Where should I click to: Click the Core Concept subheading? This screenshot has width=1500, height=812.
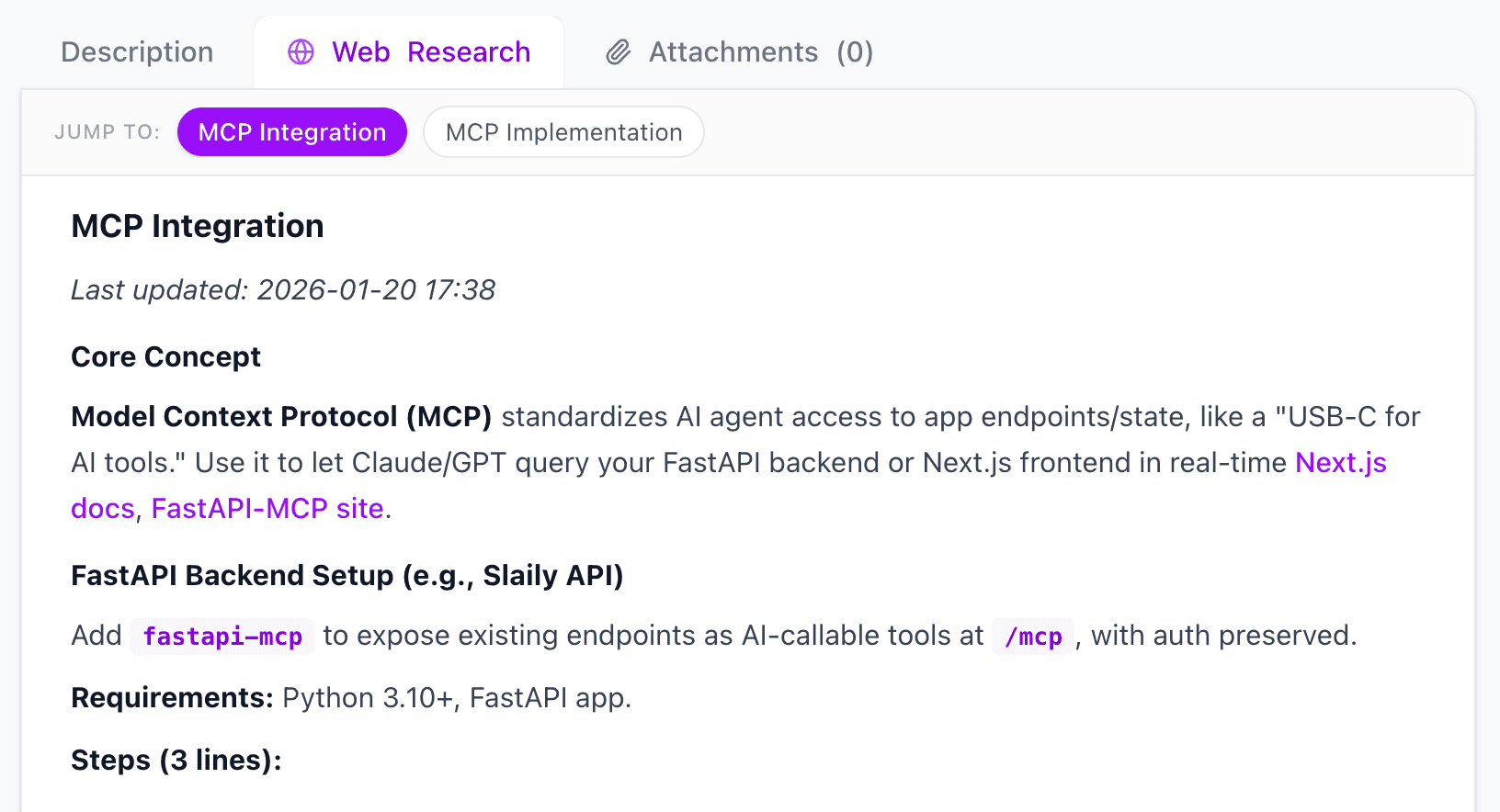(165, 356)
